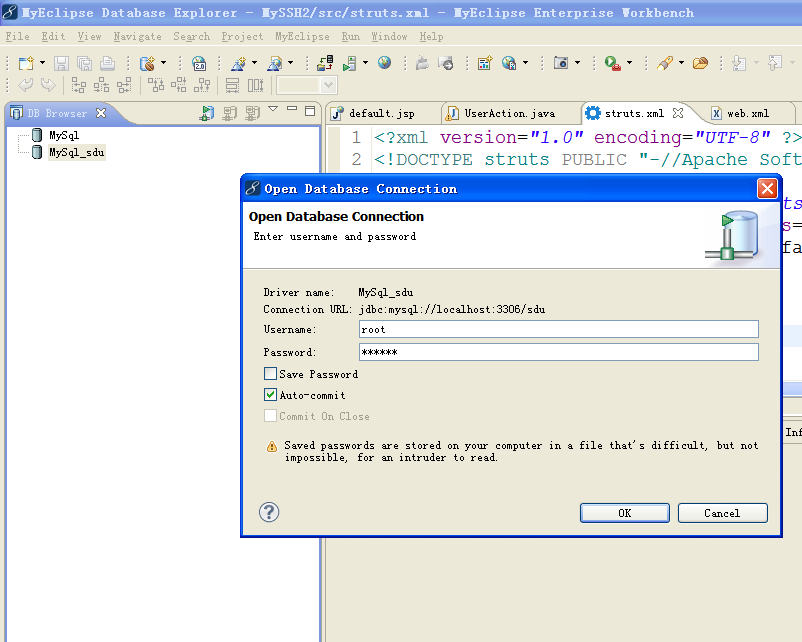This screenshot has width=802, height=642.
Task: Click open connection icon in DB Browser
Action: [207, 113]
